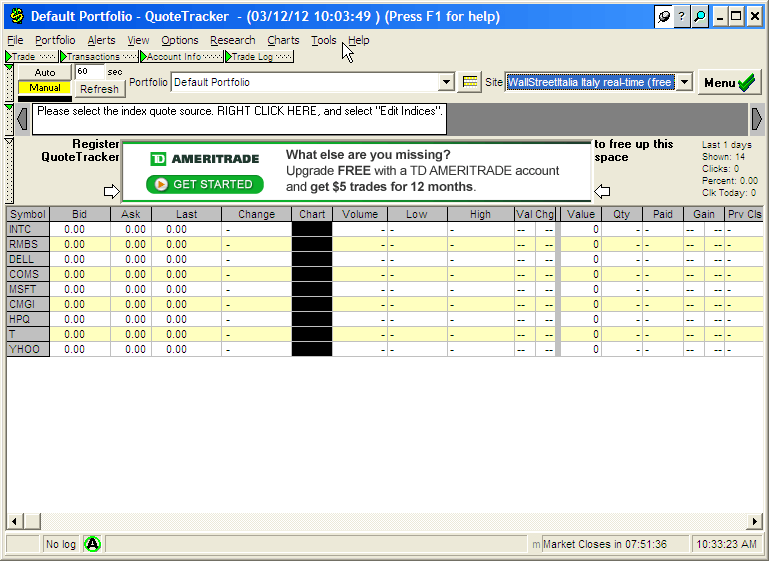Click the horizontal scrollbar left arrow
The image size is (769, 561).
click(x=14, y=521)
